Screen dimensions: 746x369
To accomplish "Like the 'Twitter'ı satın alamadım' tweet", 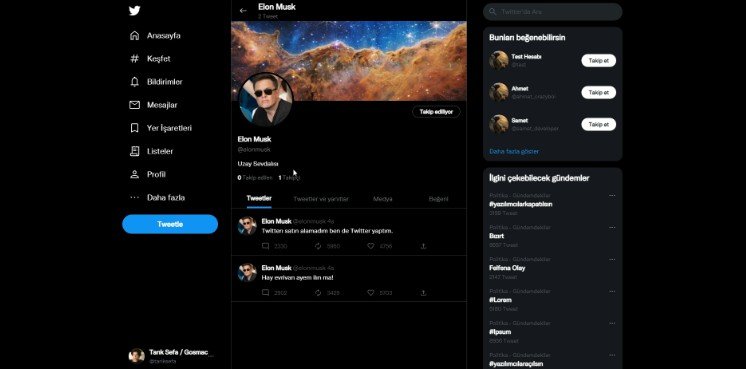I will point(371,246).
